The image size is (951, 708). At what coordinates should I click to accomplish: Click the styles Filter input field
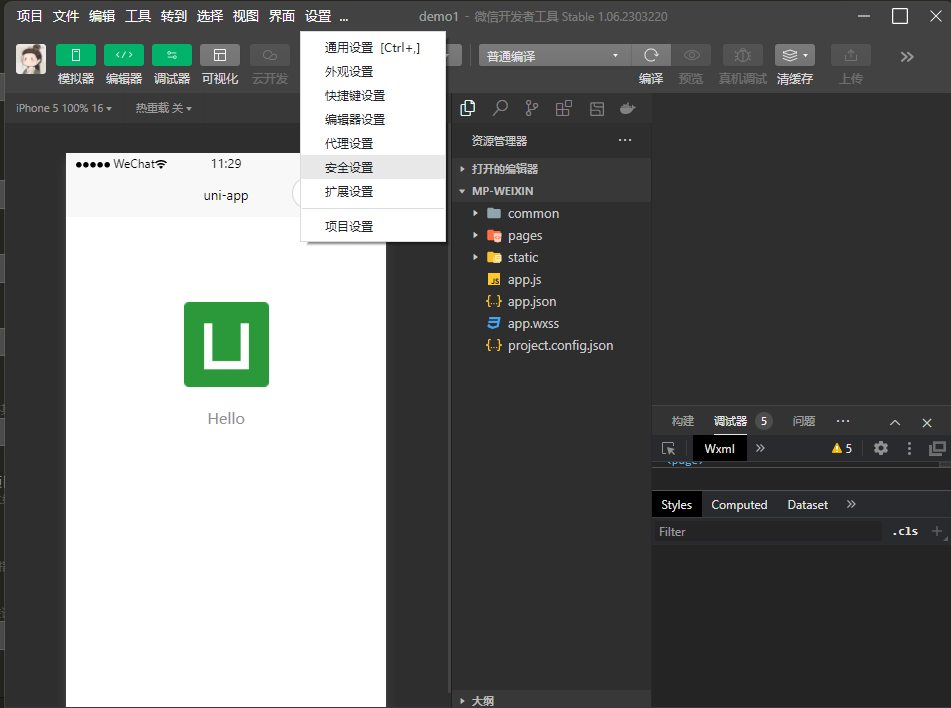pyautogui.click(x=767, y=531)
